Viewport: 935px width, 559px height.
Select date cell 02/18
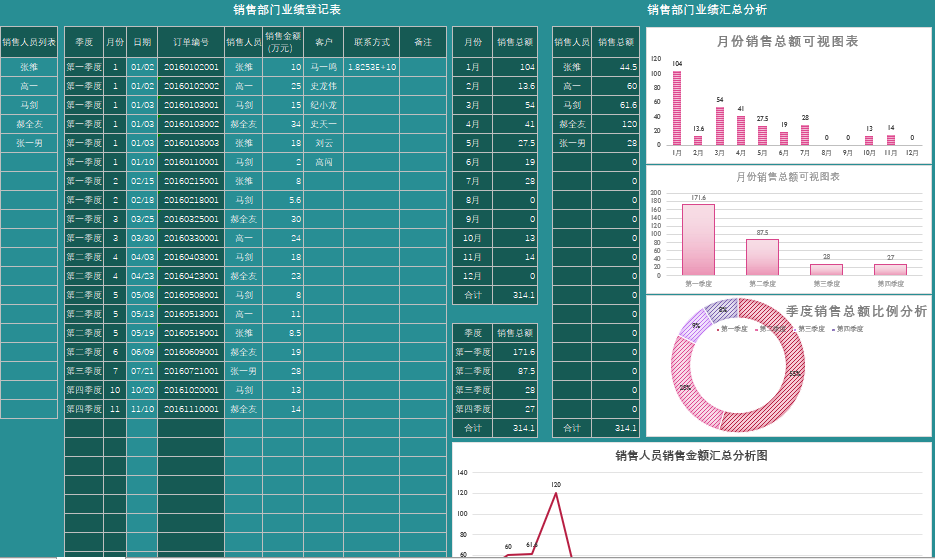(142, 200)
